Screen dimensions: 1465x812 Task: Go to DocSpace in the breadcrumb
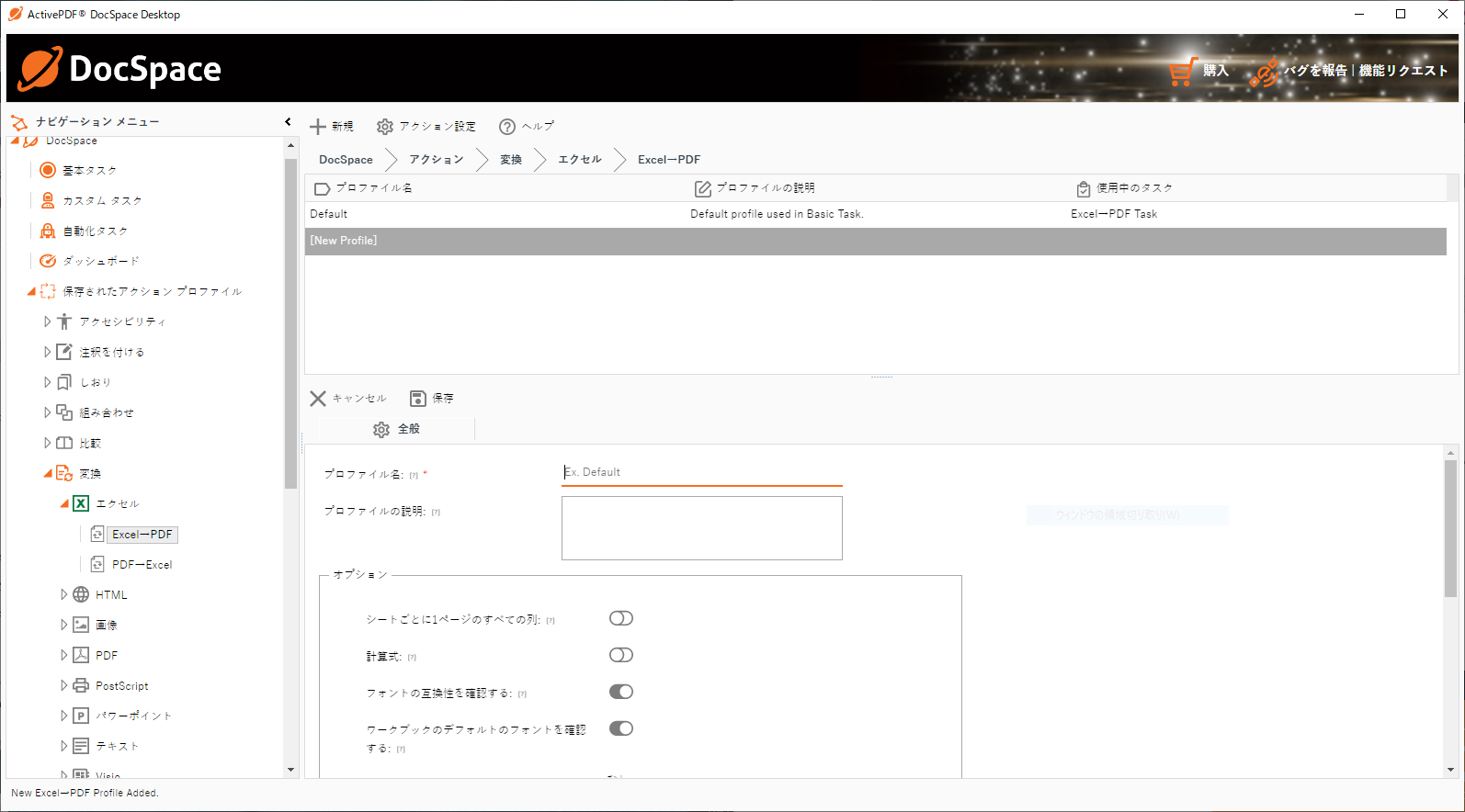pyautogui.click(x=346, y=160)
